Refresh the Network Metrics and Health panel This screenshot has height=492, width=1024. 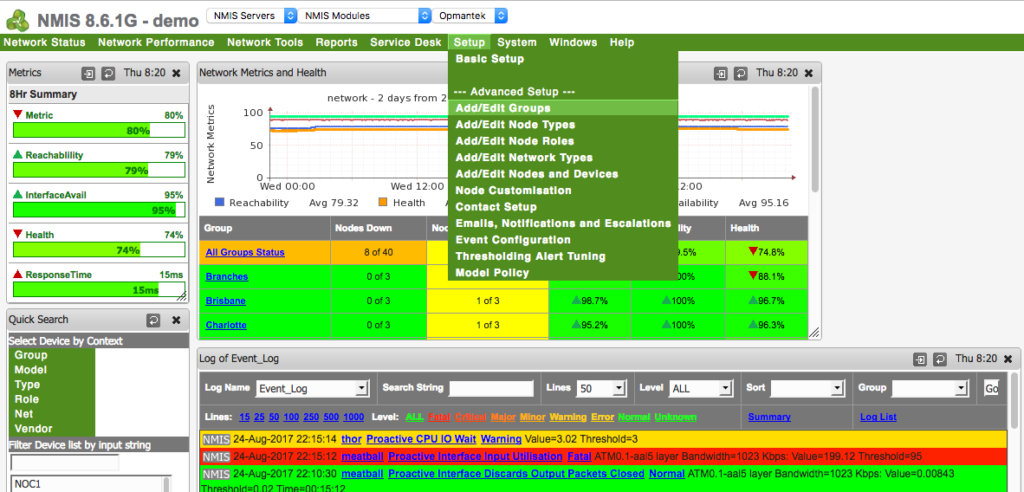tap(740, 73)
